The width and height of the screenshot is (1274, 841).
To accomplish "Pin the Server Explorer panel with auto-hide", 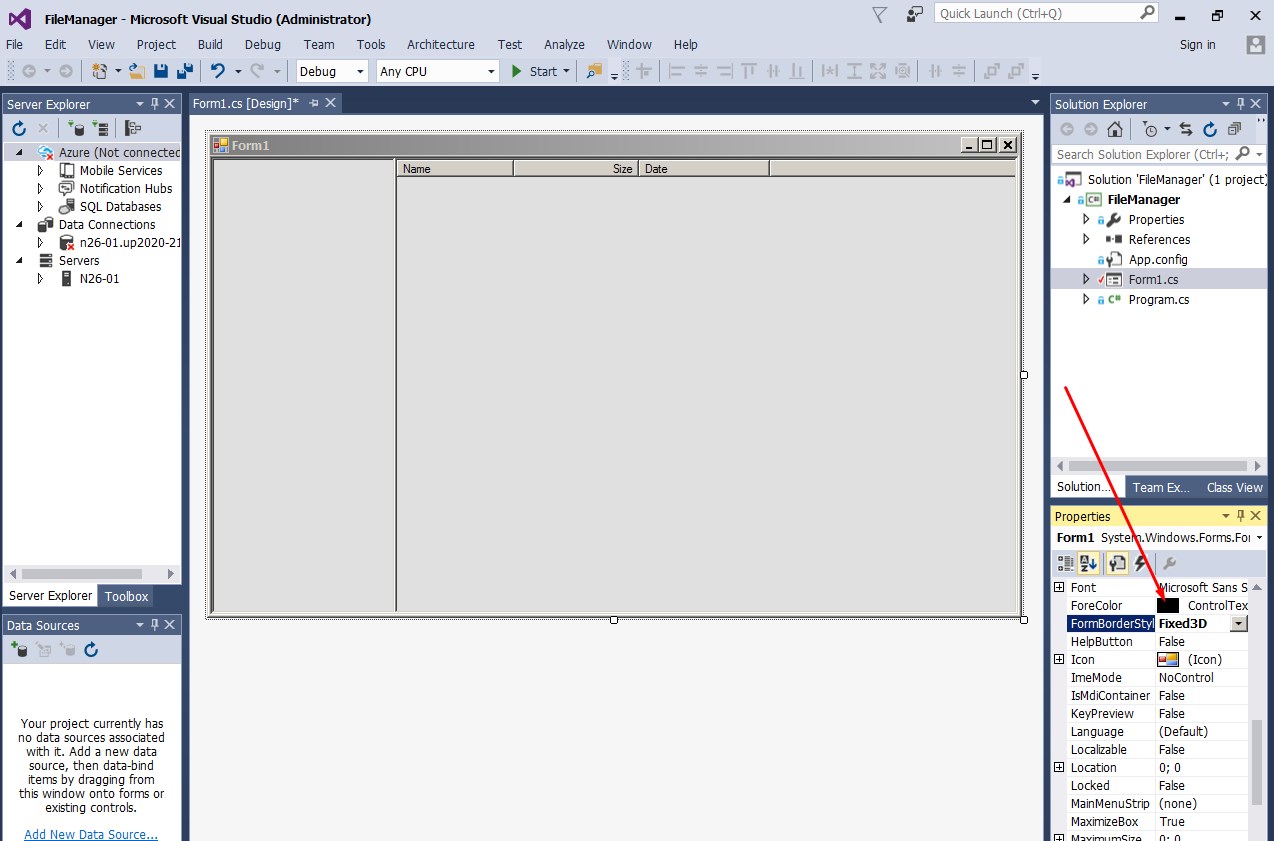I will click(x=155, y=104).
